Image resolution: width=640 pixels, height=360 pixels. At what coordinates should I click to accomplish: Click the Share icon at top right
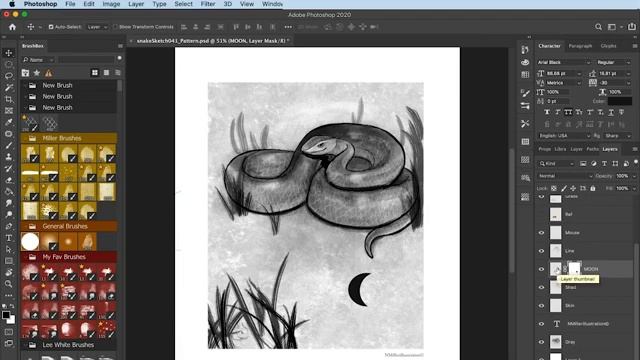click(631, 27)
